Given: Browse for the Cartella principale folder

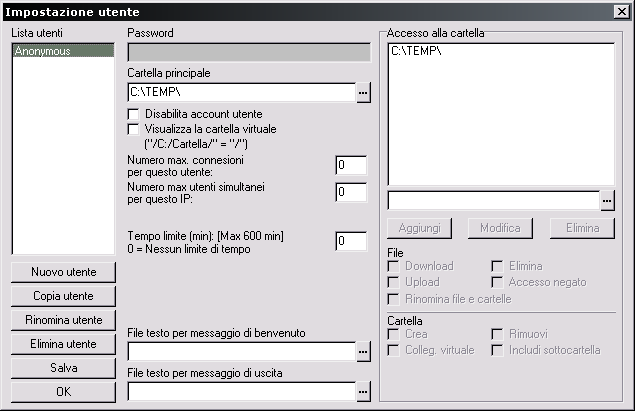Looking at the screenshot, I should point(363,93).
